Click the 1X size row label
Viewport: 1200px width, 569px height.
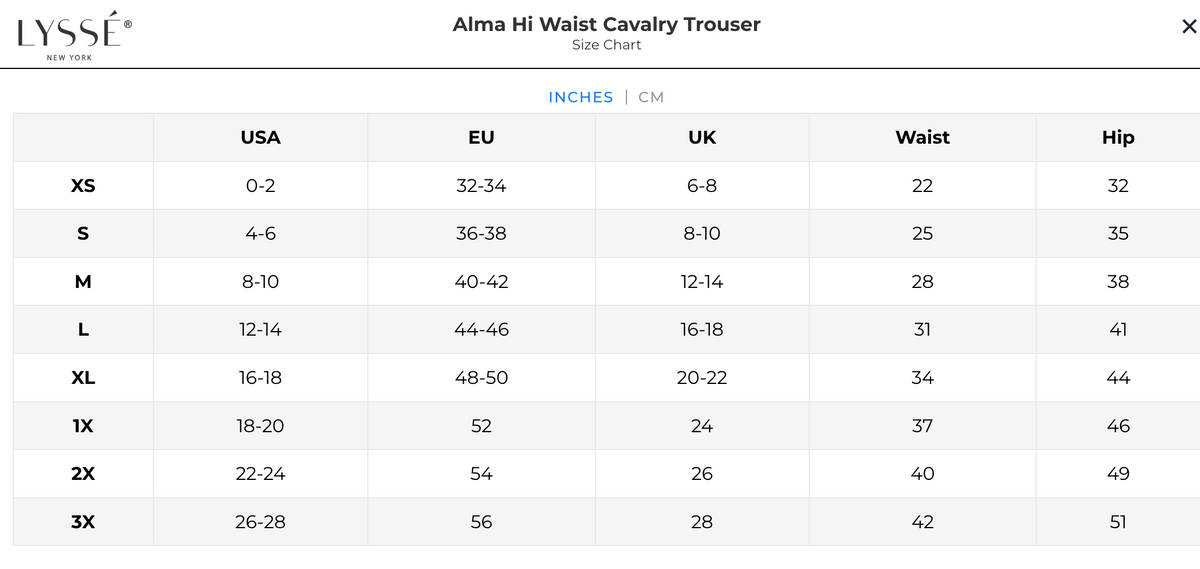click(x=83, y=426)
